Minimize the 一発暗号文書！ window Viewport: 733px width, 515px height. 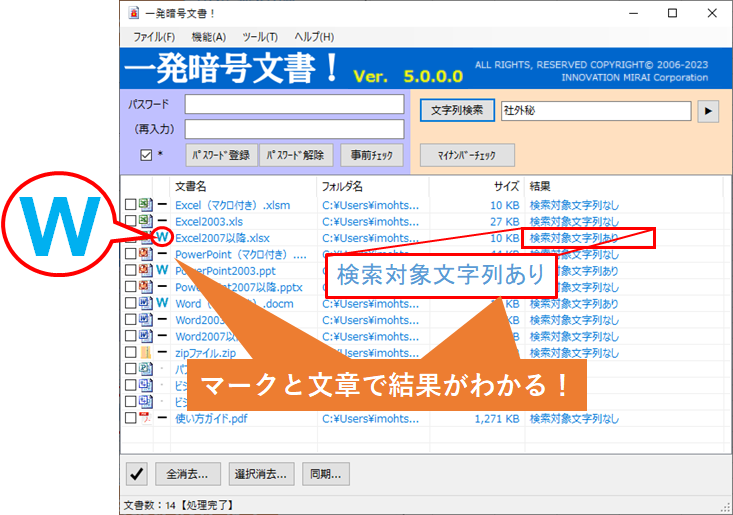pyautogui.click(x=633, y=13)
